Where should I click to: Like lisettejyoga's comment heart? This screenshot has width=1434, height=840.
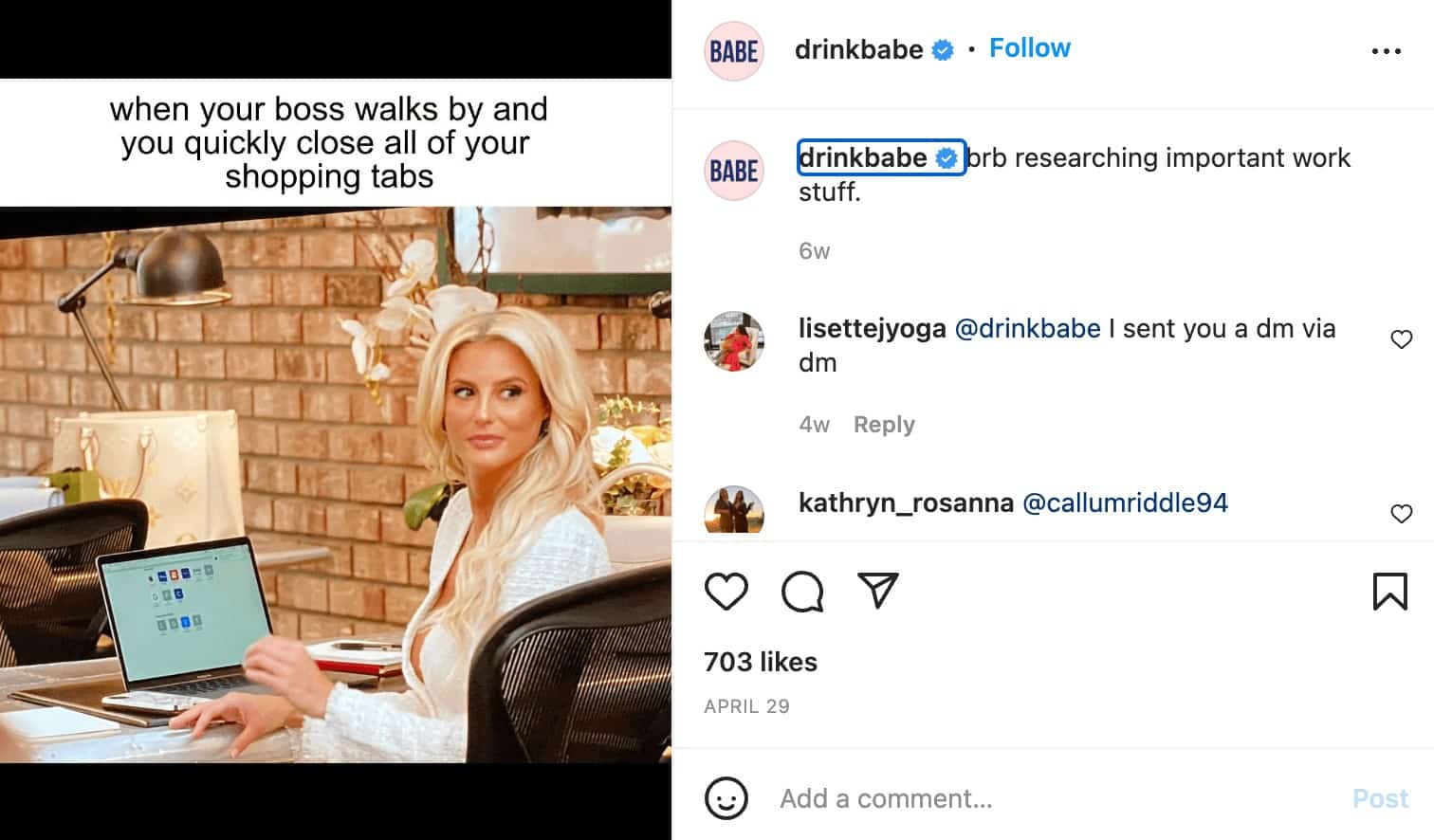[1401, 339]
